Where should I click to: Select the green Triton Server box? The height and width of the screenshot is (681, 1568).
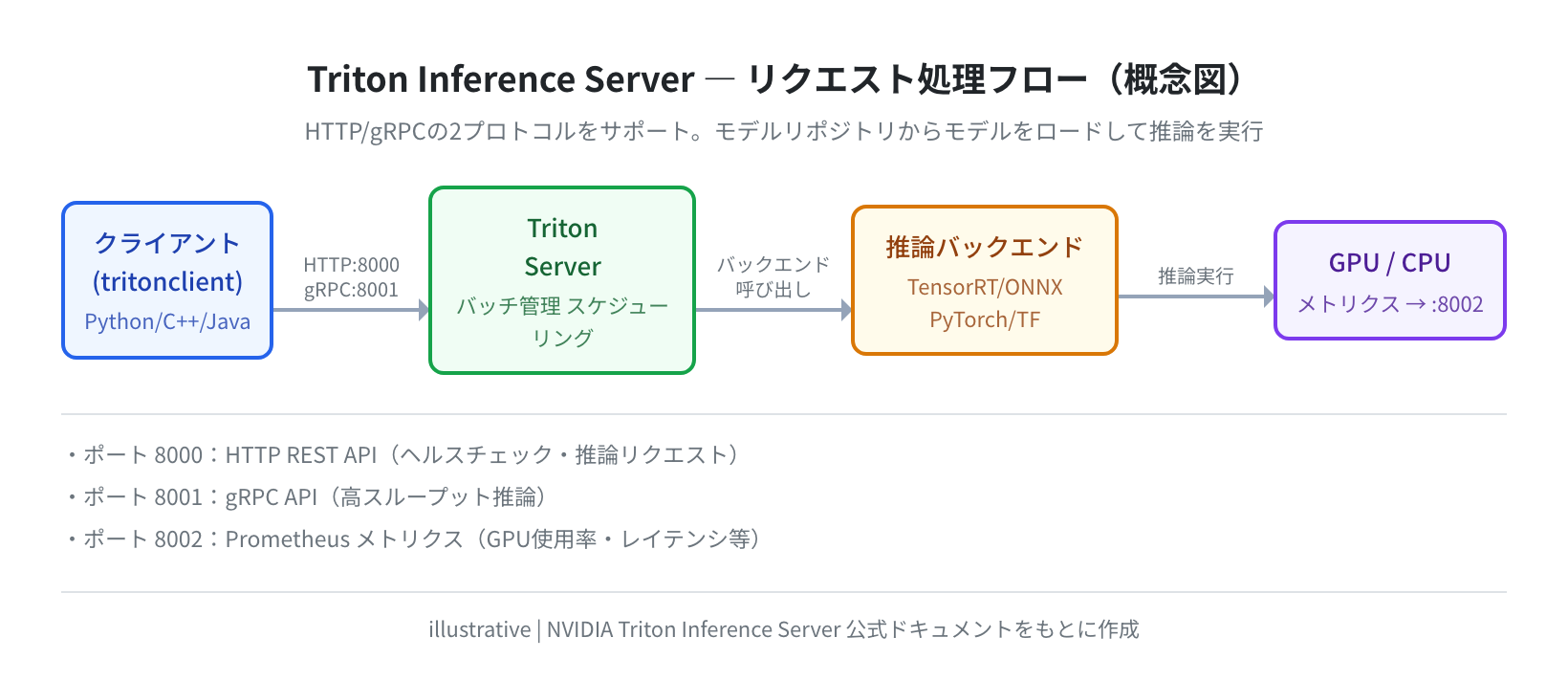562,280
